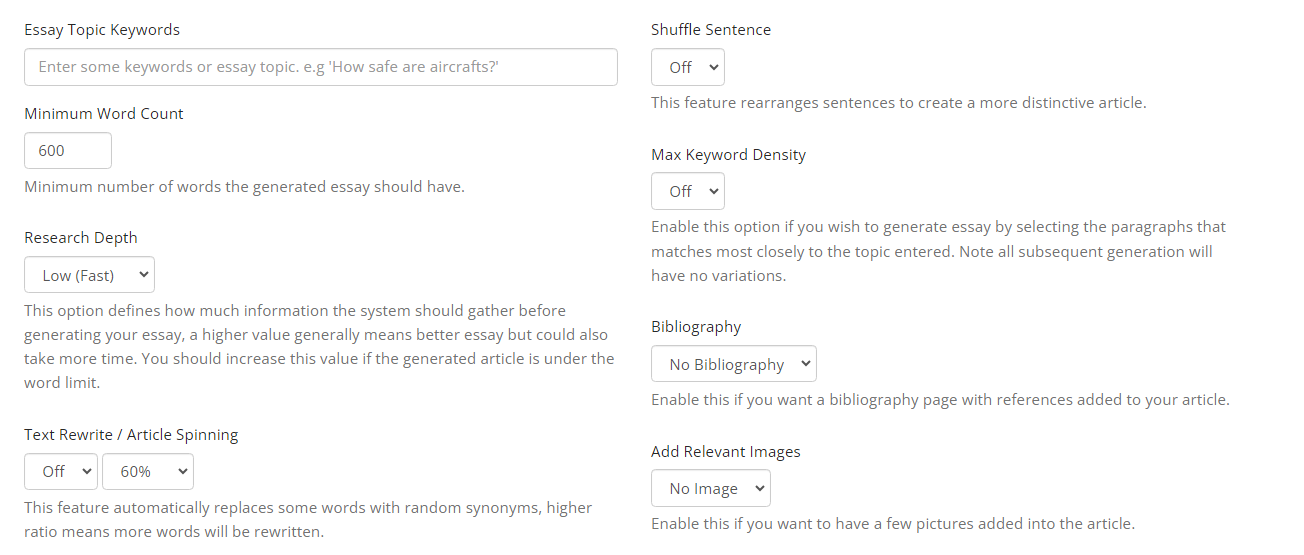This screenshot has height=555, width=1304.
Task: Focus the Minimum Word Count box
Action: [x=67, y=151]
